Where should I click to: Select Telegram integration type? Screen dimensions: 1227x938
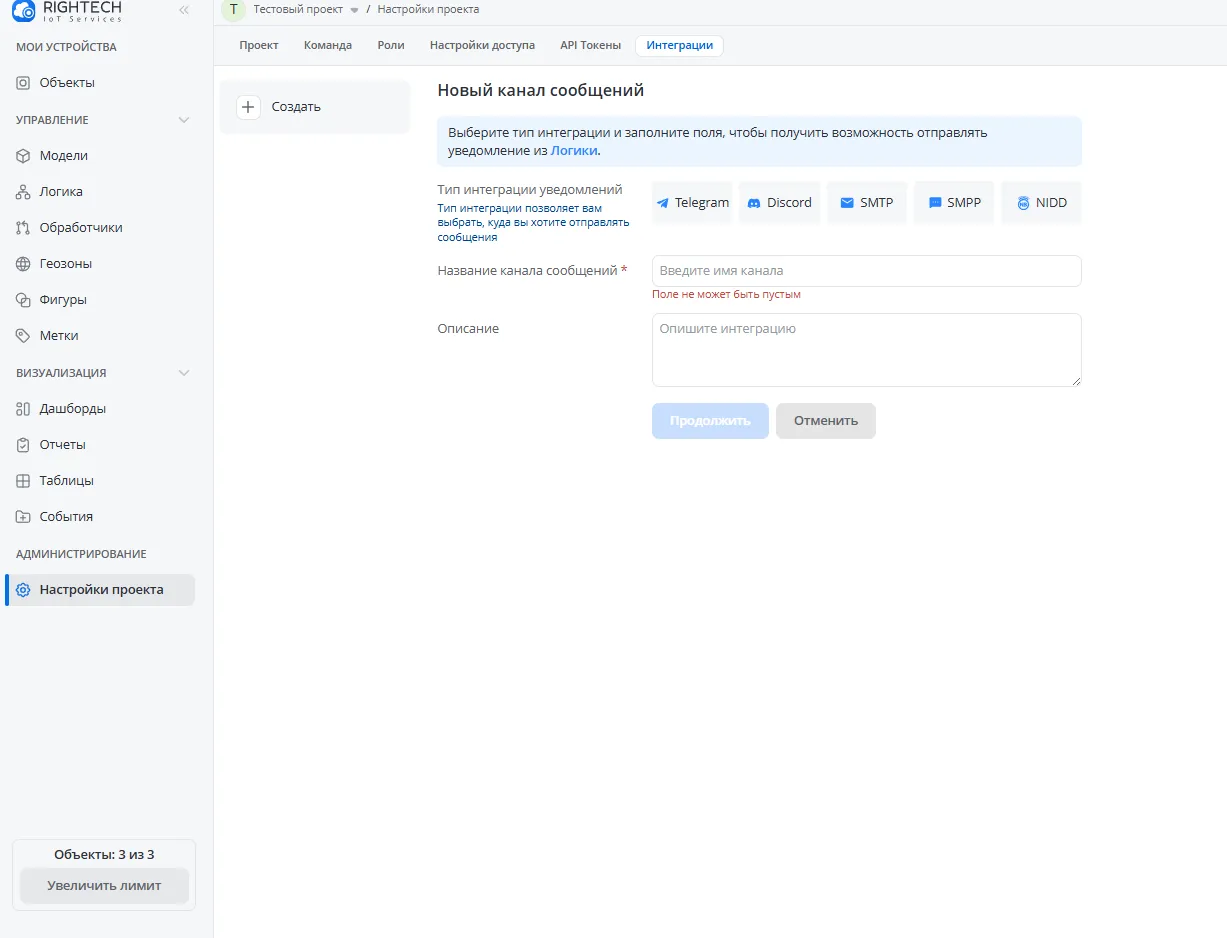pyautogui.click(x=692, y=203)
